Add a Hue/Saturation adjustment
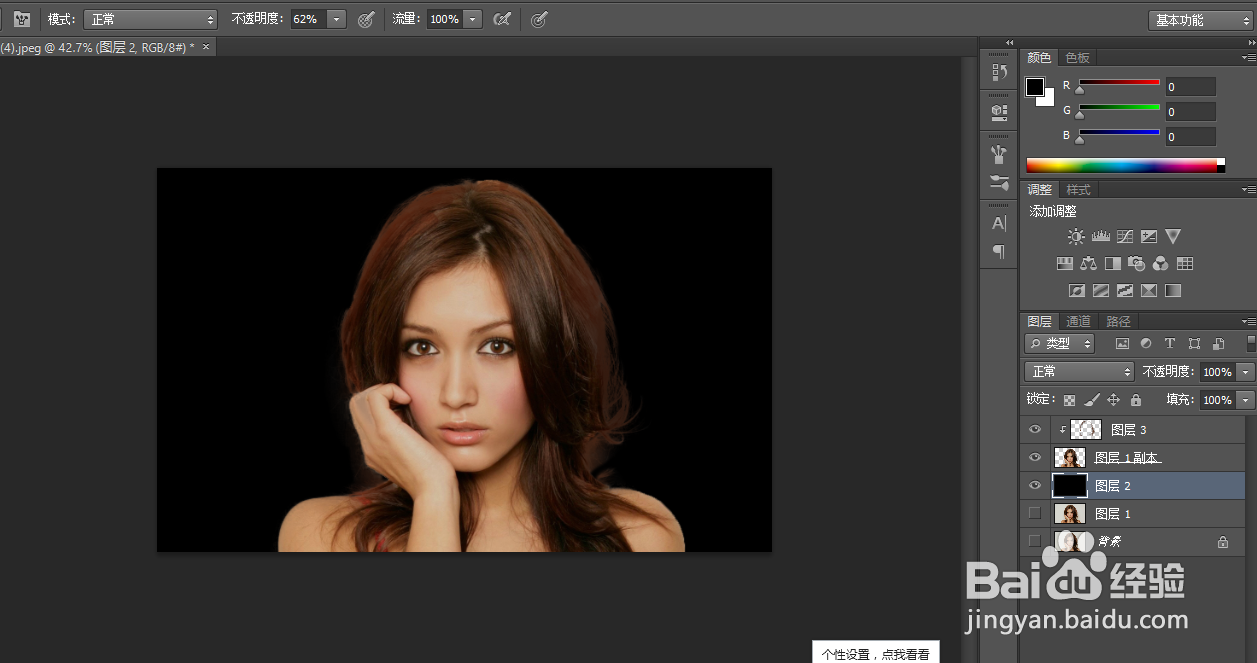The image size is (1257, 663). (x=1065, y=264)
